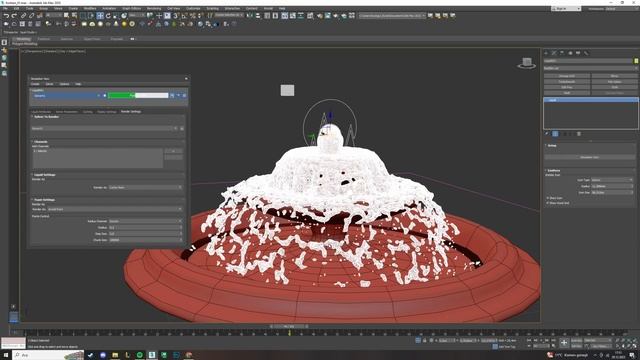Activate the Select and Rotate tool
Image resolution: width=640 pixels, height=360 pixels.
(108, 16)
